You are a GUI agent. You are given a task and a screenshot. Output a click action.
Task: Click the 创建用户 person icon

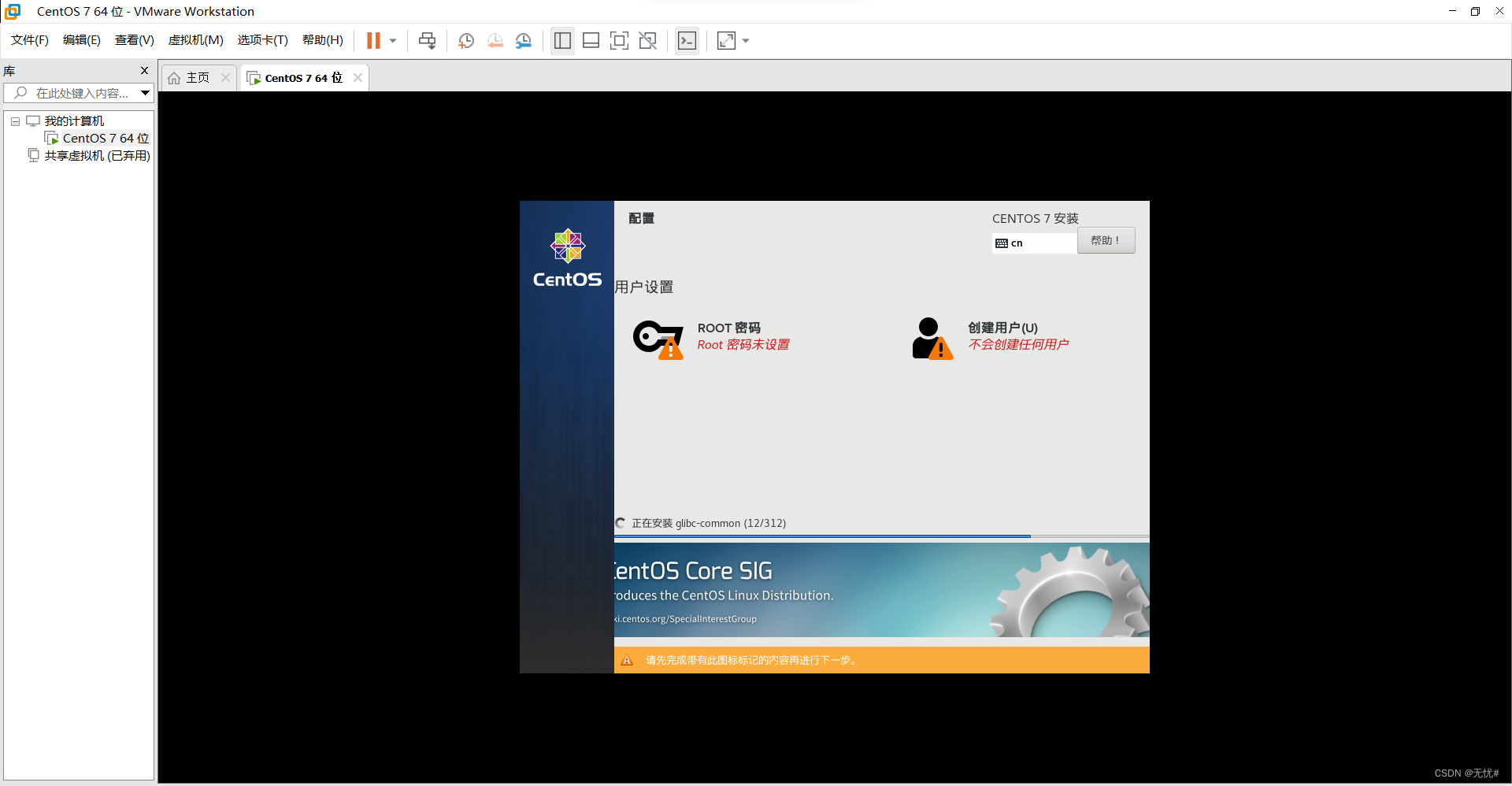(932, 339)
